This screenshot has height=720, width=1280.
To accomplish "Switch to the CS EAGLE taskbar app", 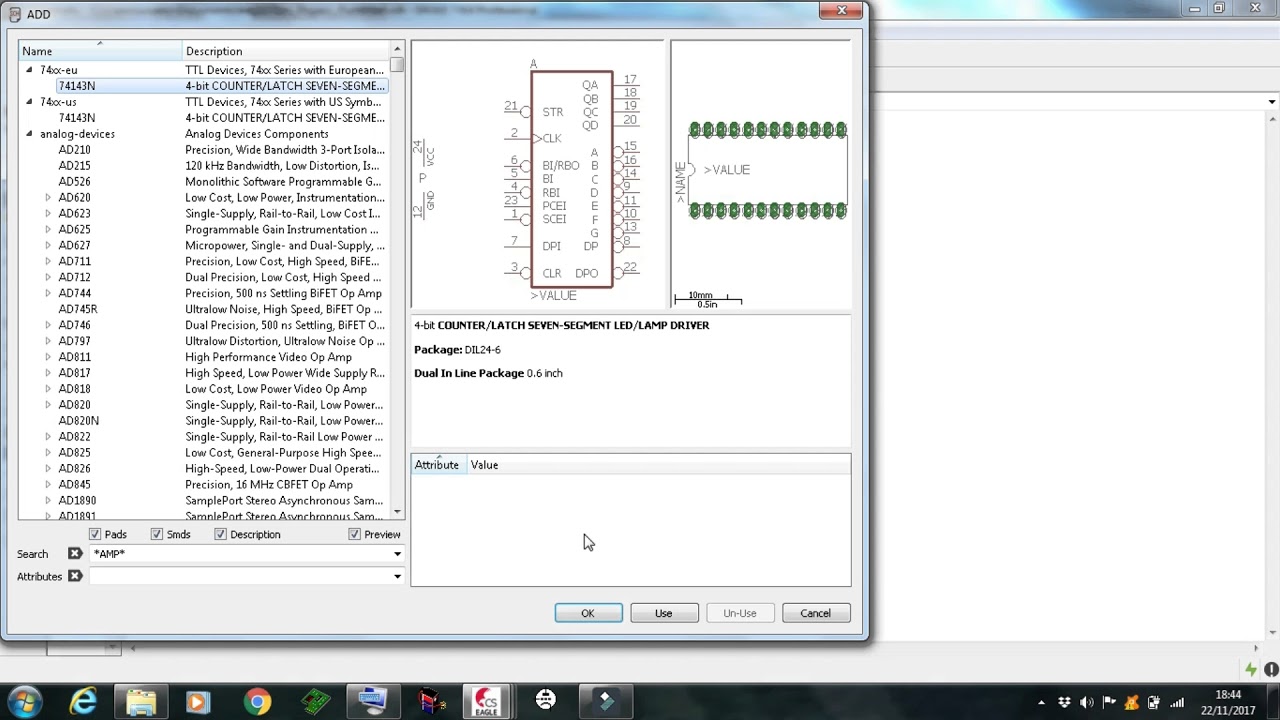I will coord(487,701).
